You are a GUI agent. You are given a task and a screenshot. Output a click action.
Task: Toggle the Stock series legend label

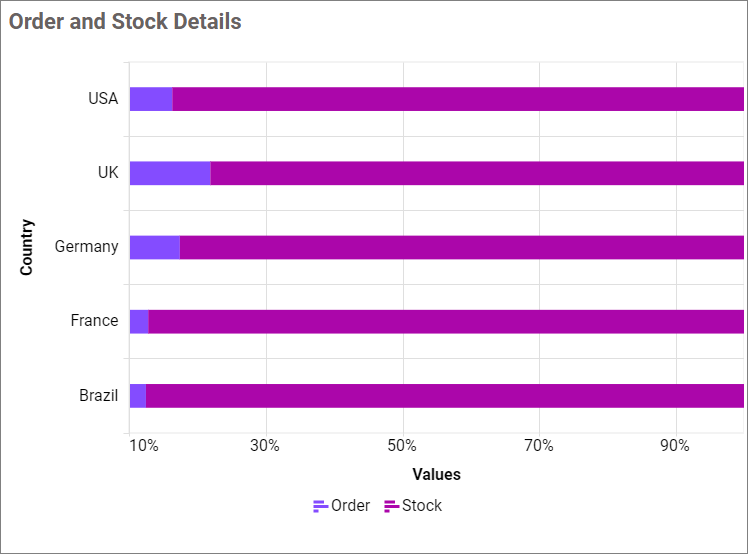[422, 506]
